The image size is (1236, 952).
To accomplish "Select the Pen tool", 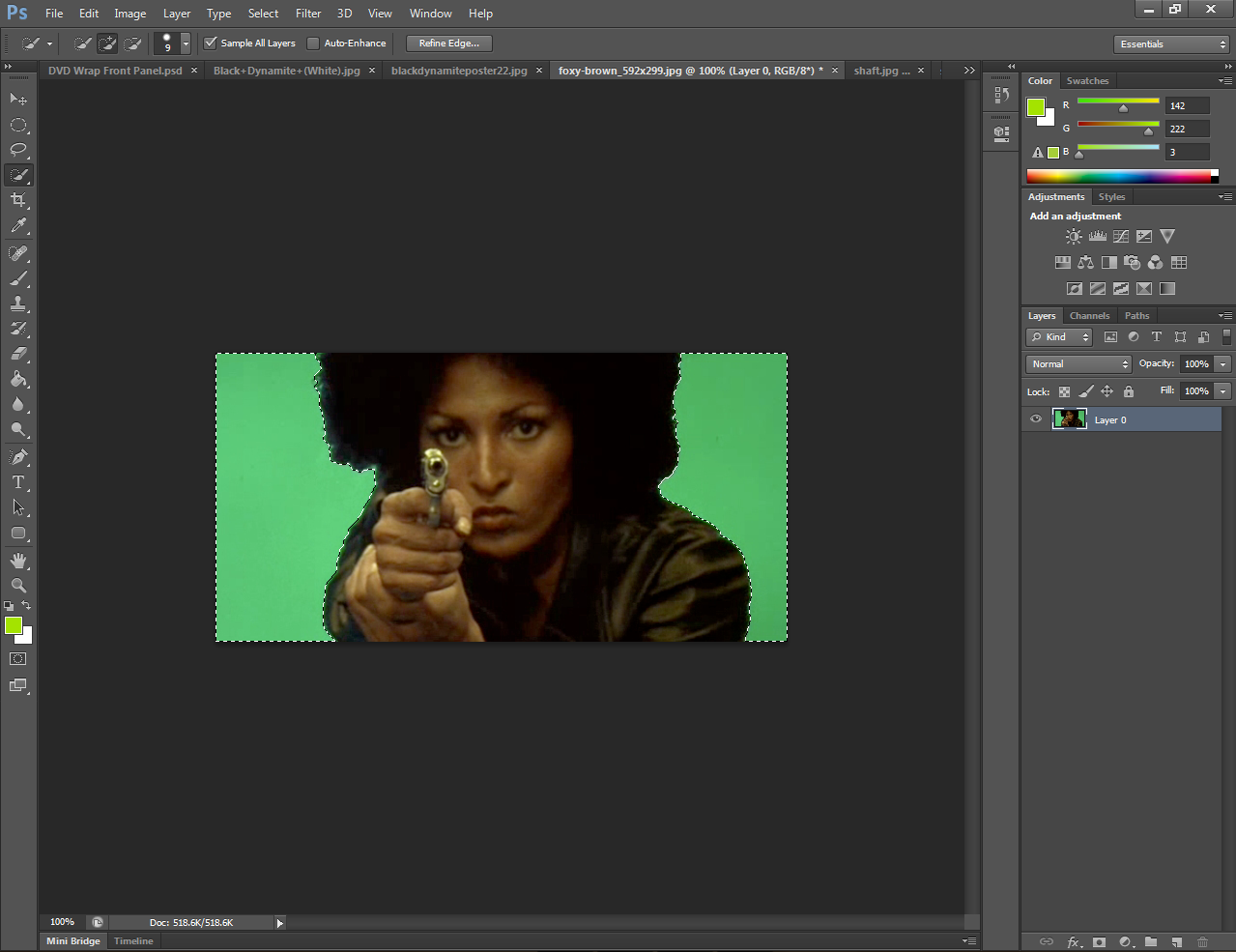I will click(18, 456).
